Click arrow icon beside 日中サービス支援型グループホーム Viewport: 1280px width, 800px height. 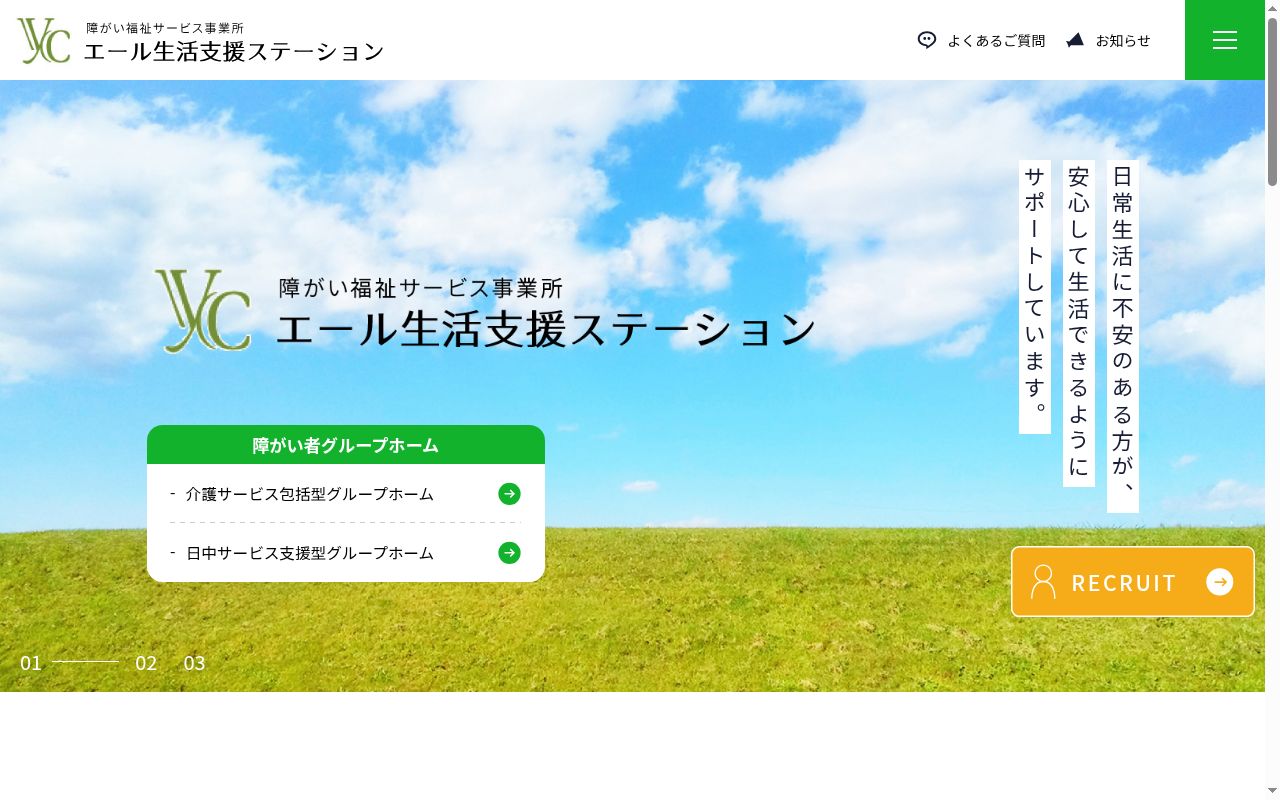tap(510, 553)
